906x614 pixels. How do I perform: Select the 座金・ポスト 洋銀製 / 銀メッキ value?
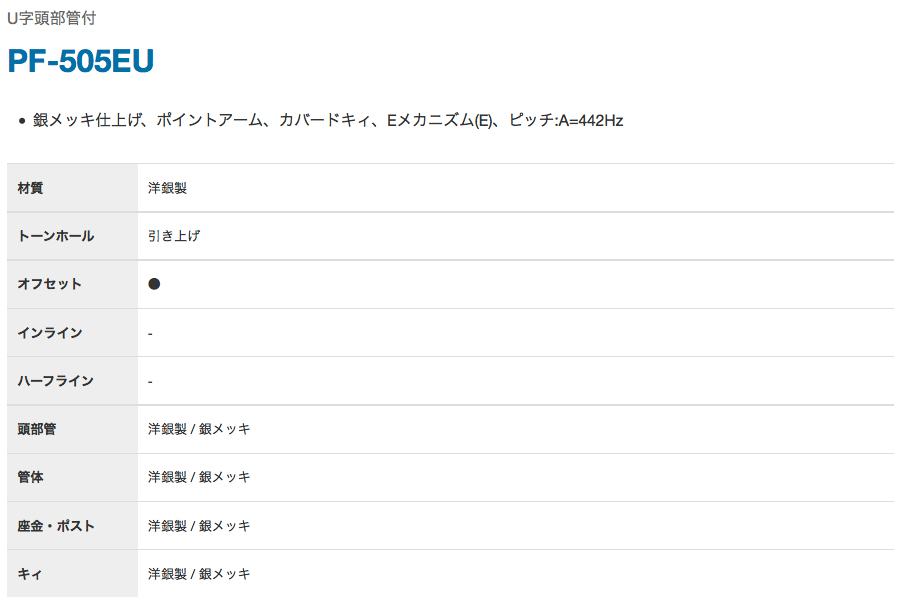[199, 526]
